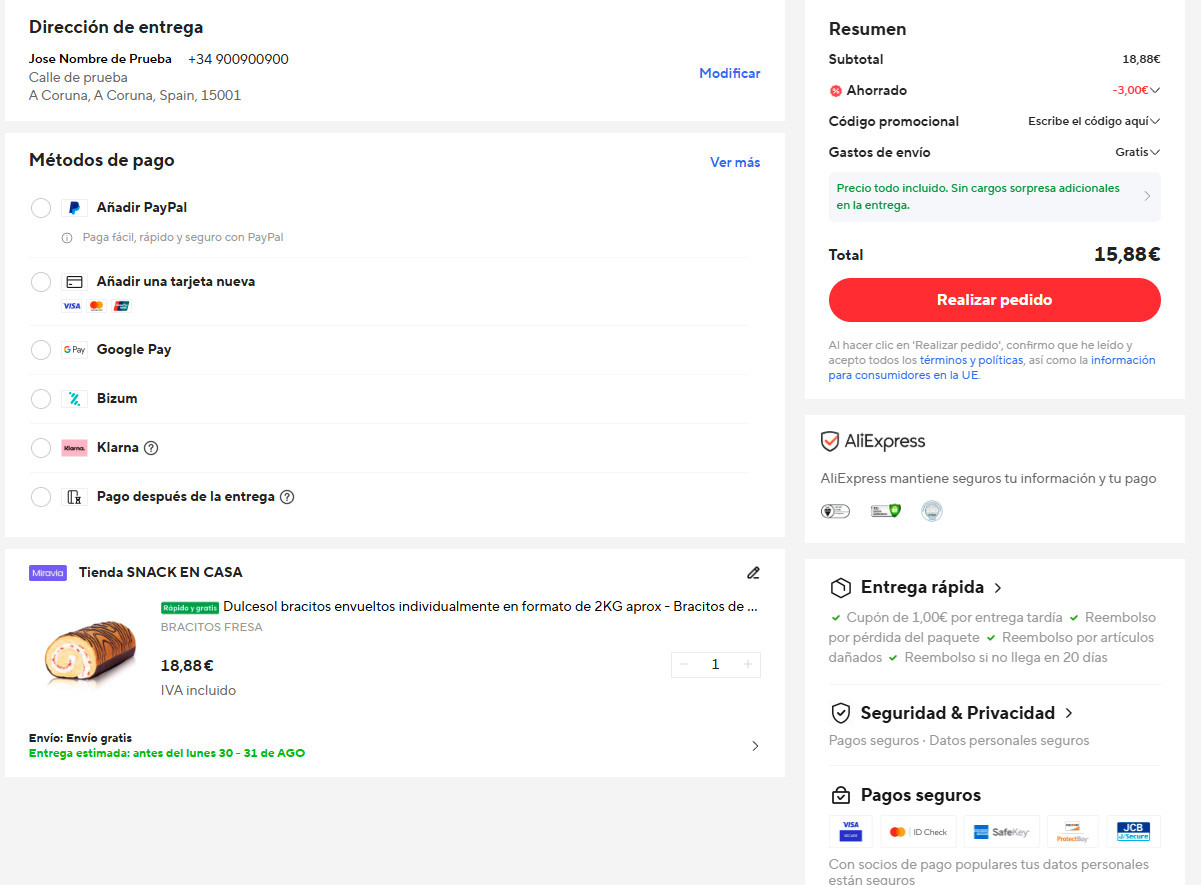Click the Google Pay logo icon

point(74,350)
